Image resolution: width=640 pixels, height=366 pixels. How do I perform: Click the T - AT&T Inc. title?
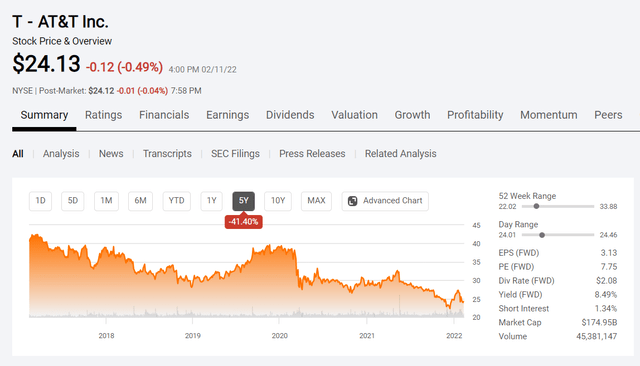coord(60,22)
